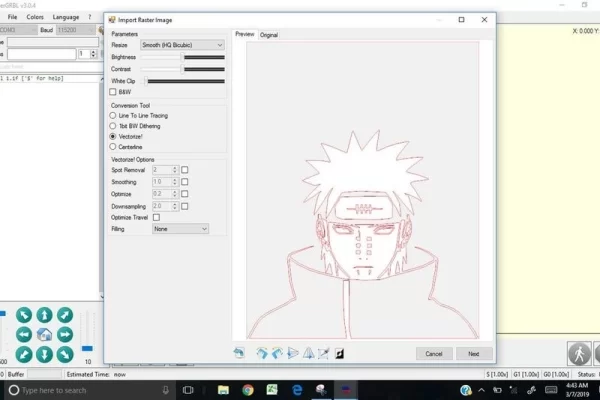Select 1bit BW Dithering radio option
The image size is (600, 400).
point(112,126)
